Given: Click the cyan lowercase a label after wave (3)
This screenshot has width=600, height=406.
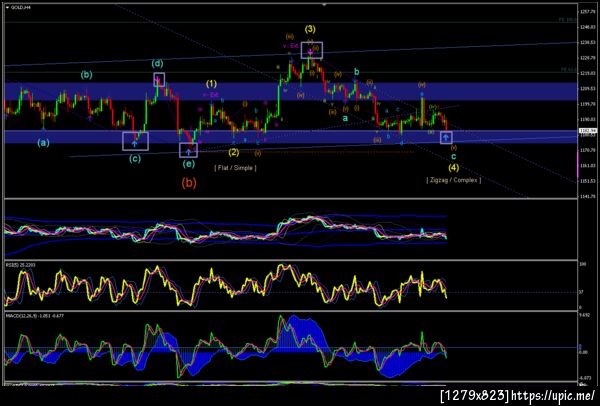Looking at the screenshot, I should click(x=345, y=119).
